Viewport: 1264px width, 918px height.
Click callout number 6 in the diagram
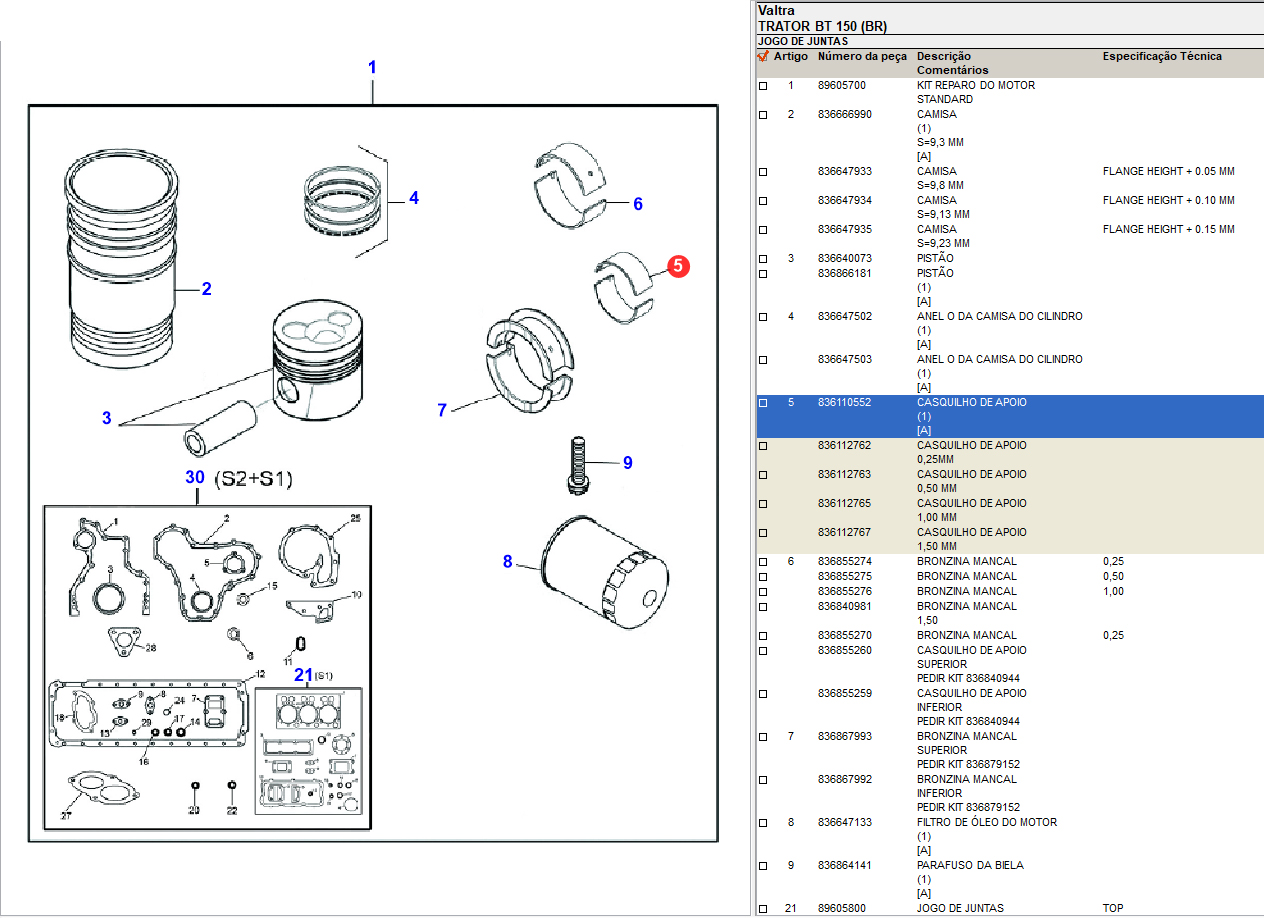click(637, 204)
